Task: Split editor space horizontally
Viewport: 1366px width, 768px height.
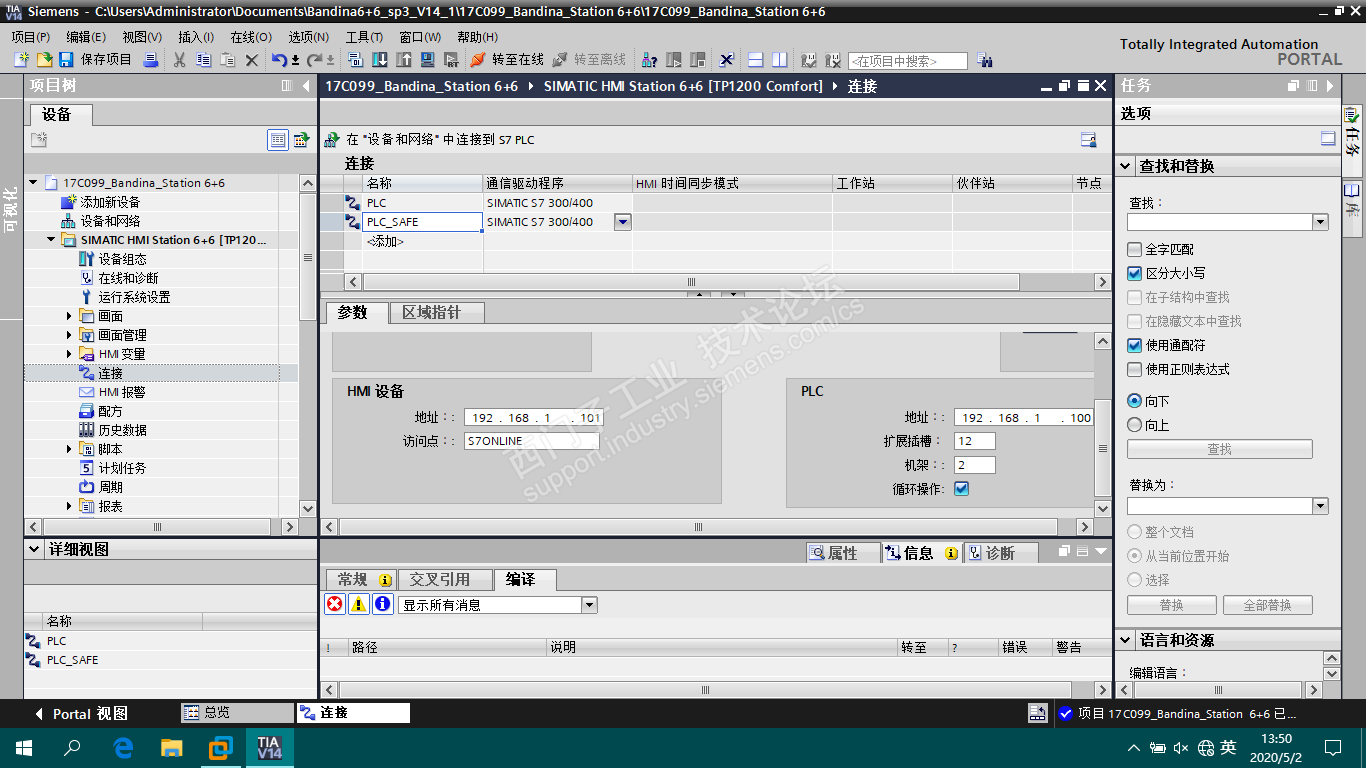Action: (x=756, y=60)
